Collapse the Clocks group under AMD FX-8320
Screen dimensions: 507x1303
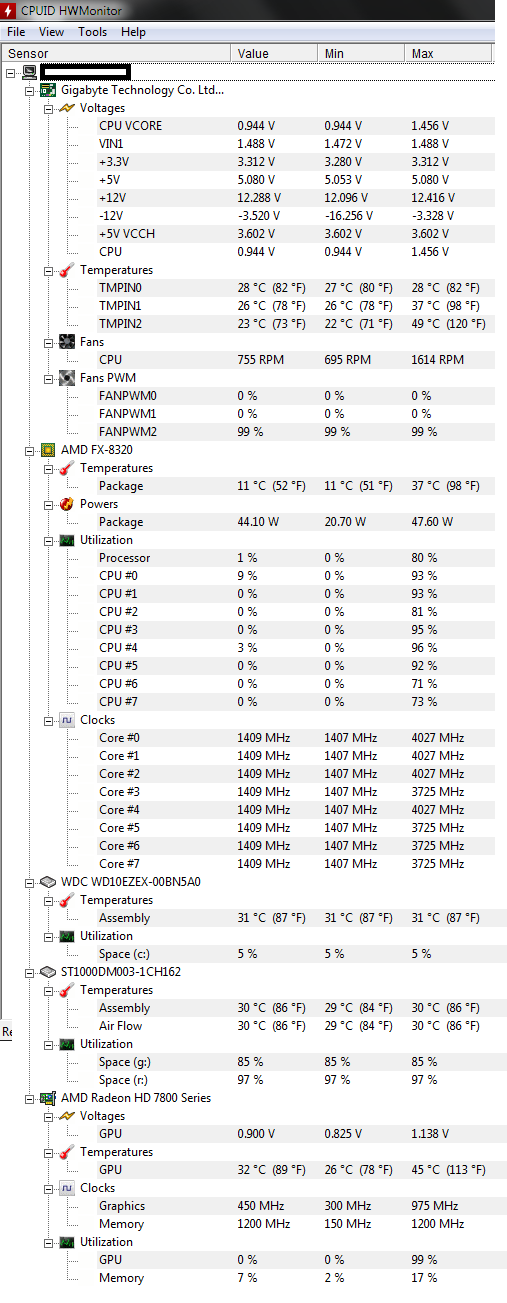point(47,720)
